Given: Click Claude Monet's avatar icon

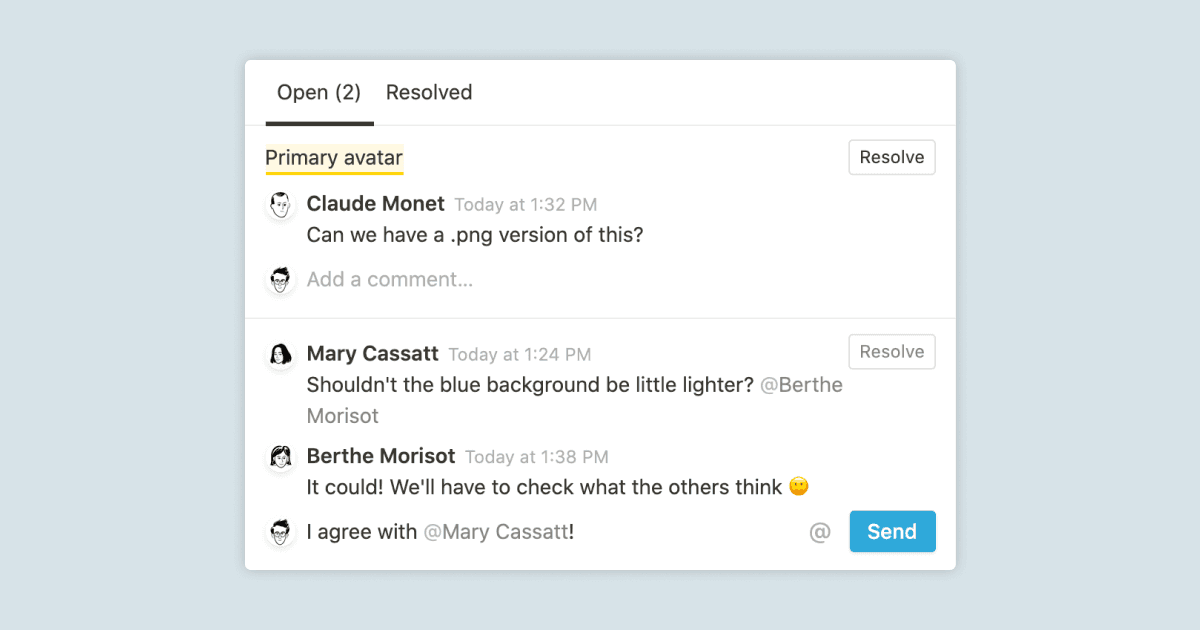Looking at the screenshot, I should point(281,205).
